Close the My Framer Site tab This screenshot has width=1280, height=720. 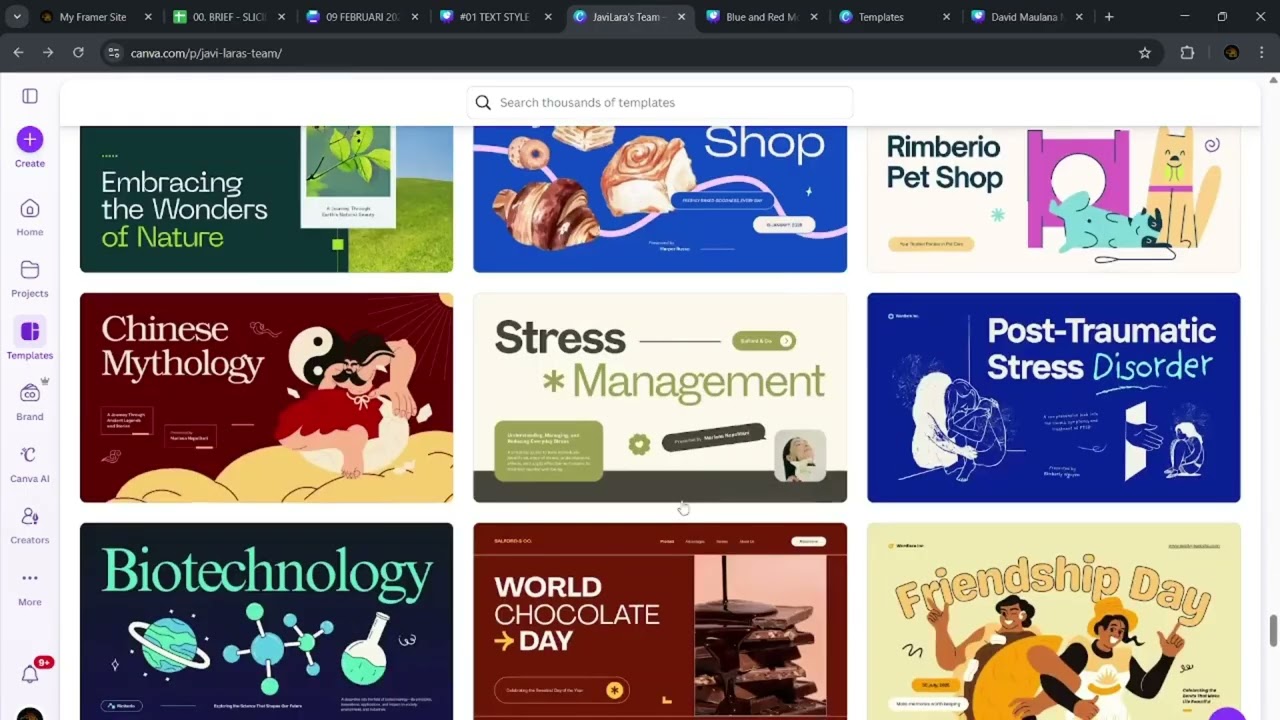click(x=148, y=17)
